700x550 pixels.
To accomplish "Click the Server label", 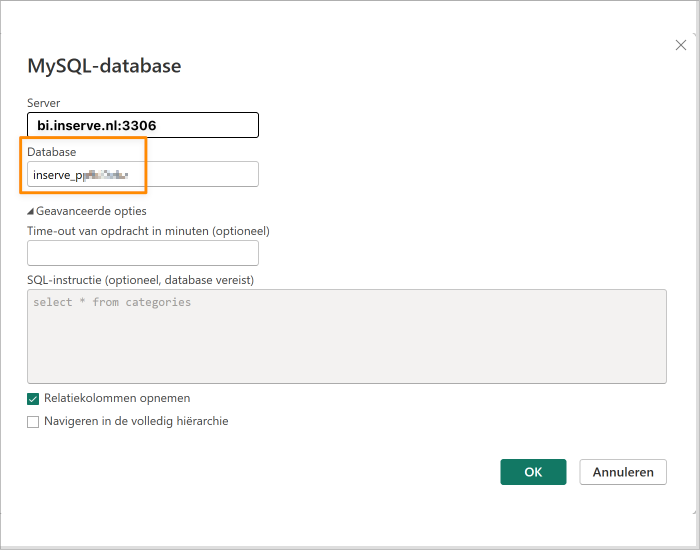I will [43, 103].
